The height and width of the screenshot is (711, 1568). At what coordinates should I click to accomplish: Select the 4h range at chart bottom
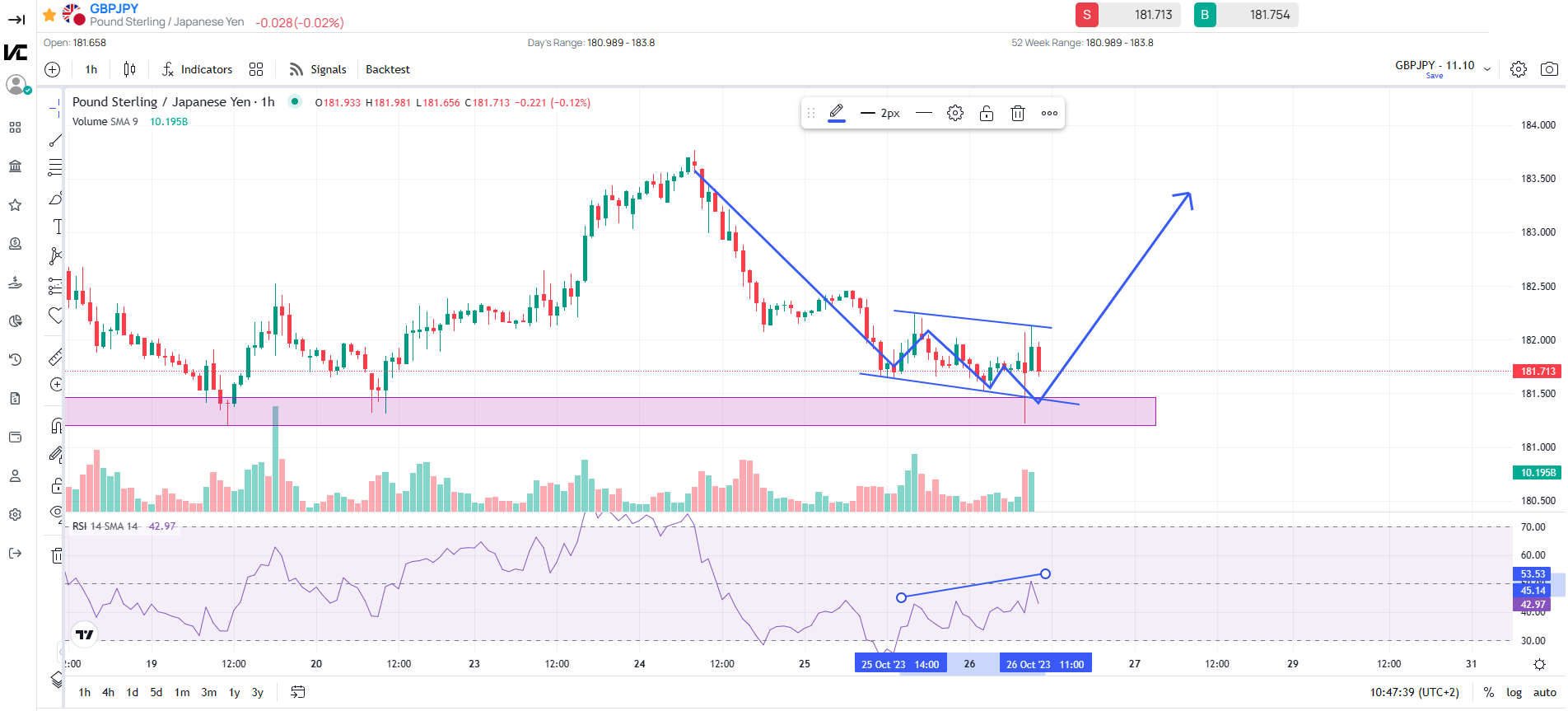pyautogui.click(x=108, y=692)
